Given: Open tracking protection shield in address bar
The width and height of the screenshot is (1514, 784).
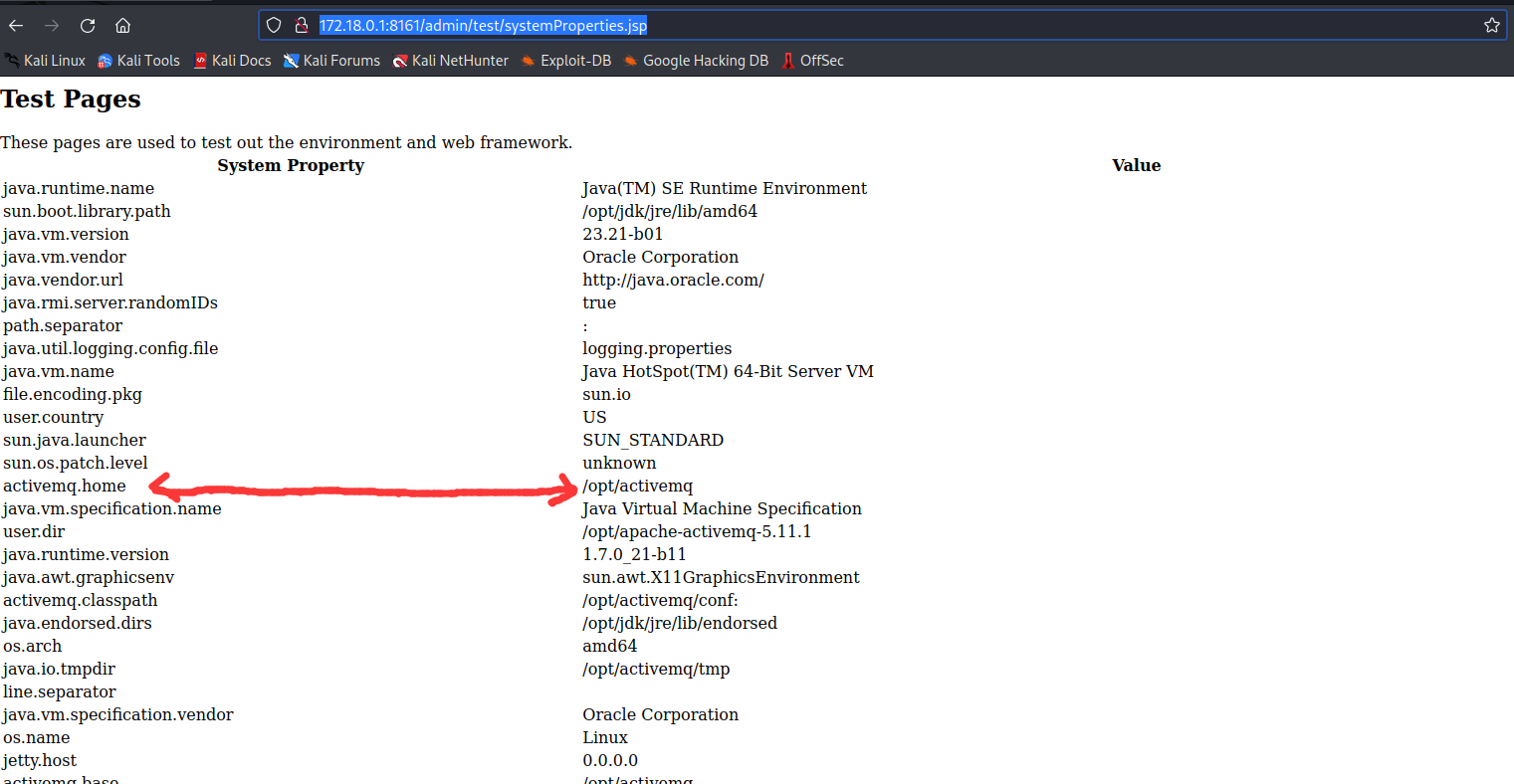Looking at the screenshot, I should pos(274,25).
